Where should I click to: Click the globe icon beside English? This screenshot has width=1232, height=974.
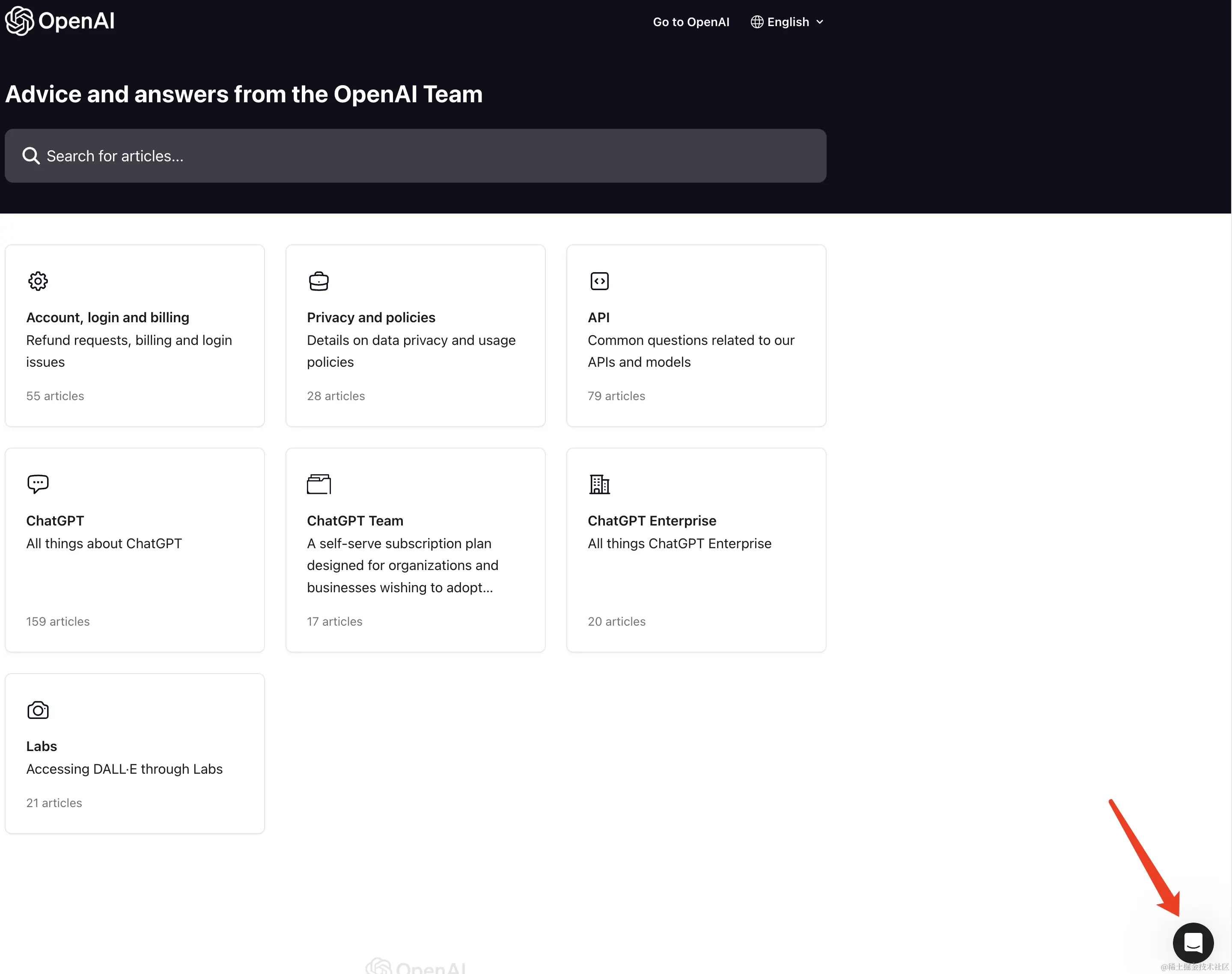(757, 22)
